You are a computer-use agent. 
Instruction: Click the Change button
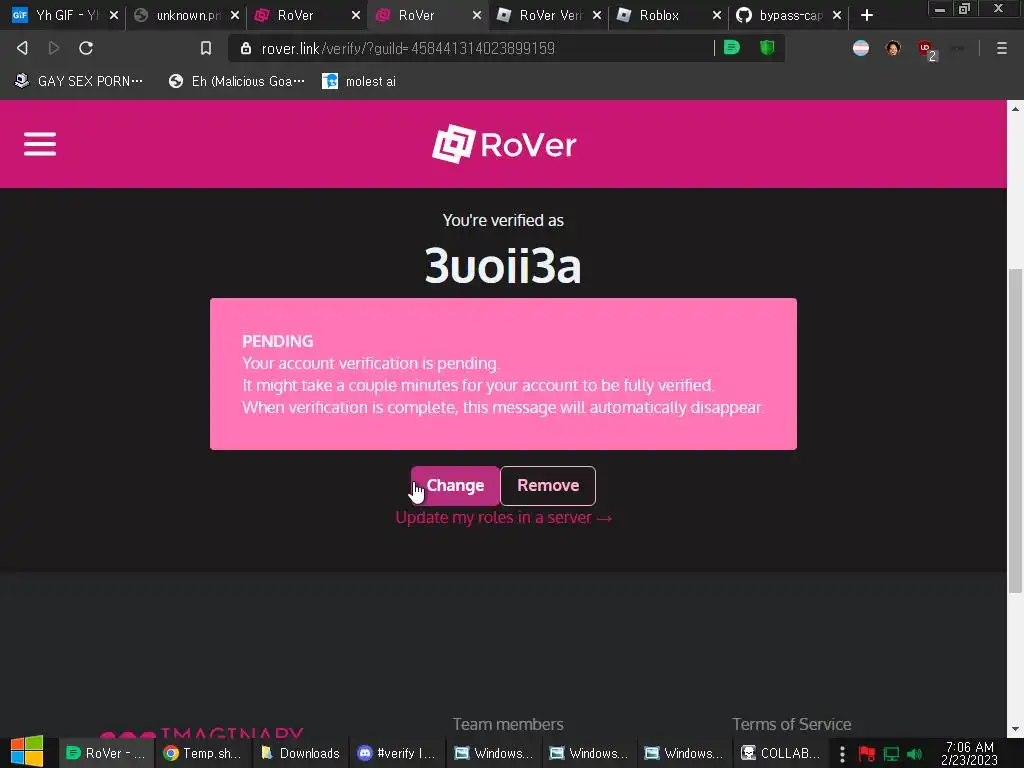(x=455, y=485)
